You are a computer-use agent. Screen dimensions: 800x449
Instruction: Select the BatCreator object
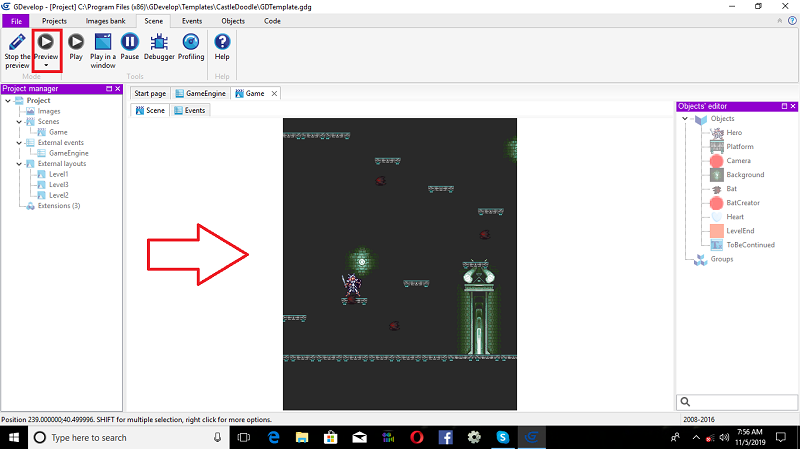tap(742, 203)
